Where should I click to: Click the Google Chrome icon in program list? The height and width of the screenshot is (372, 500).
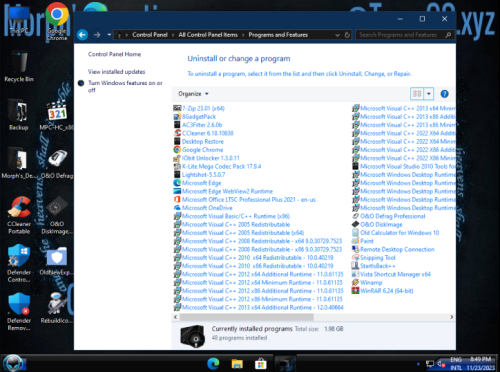pyautogui.click(x=177, y=150)
